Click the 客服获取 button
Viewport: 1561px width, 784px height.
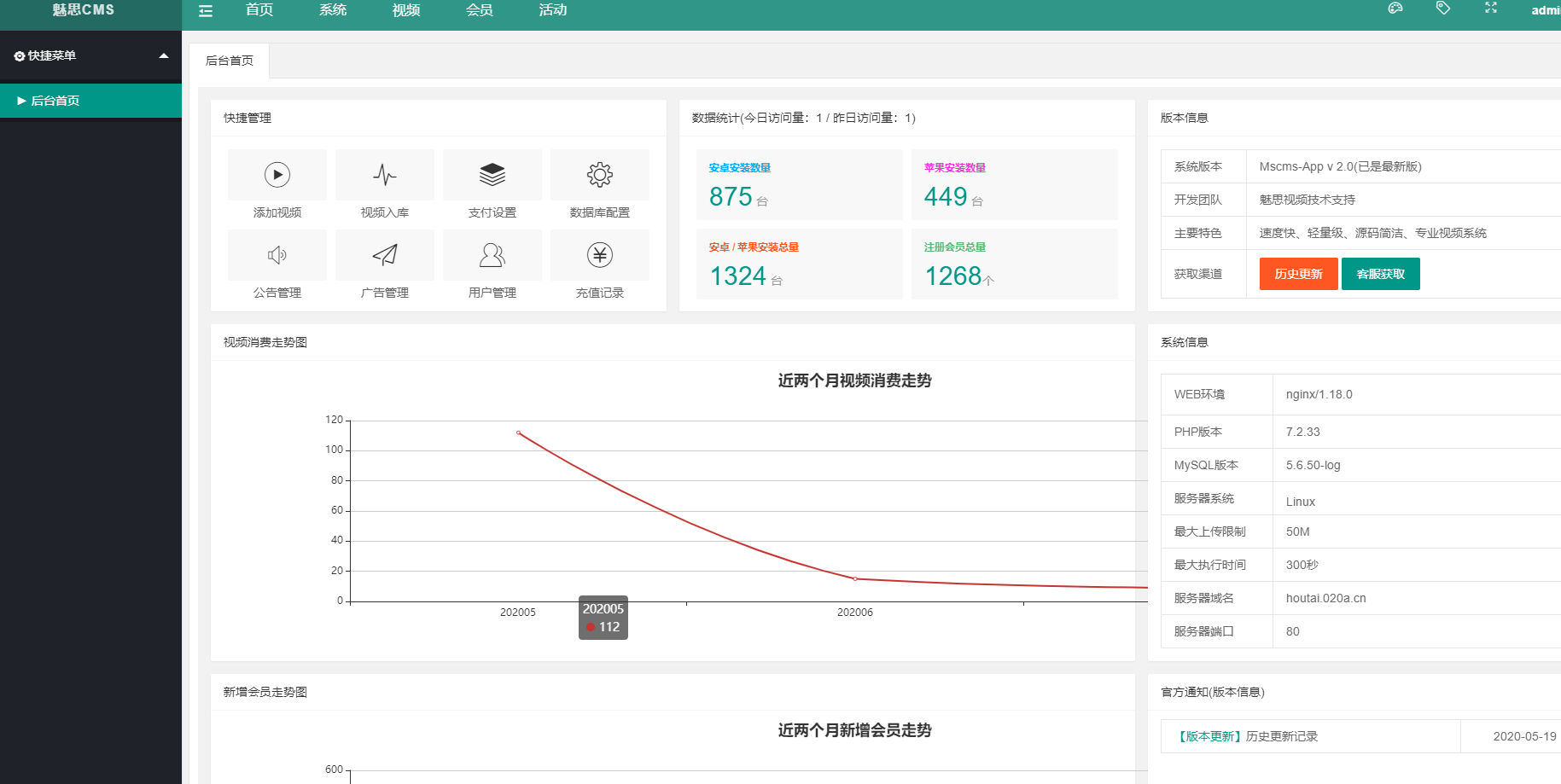pyautogui.click(x=1381, y=274)
